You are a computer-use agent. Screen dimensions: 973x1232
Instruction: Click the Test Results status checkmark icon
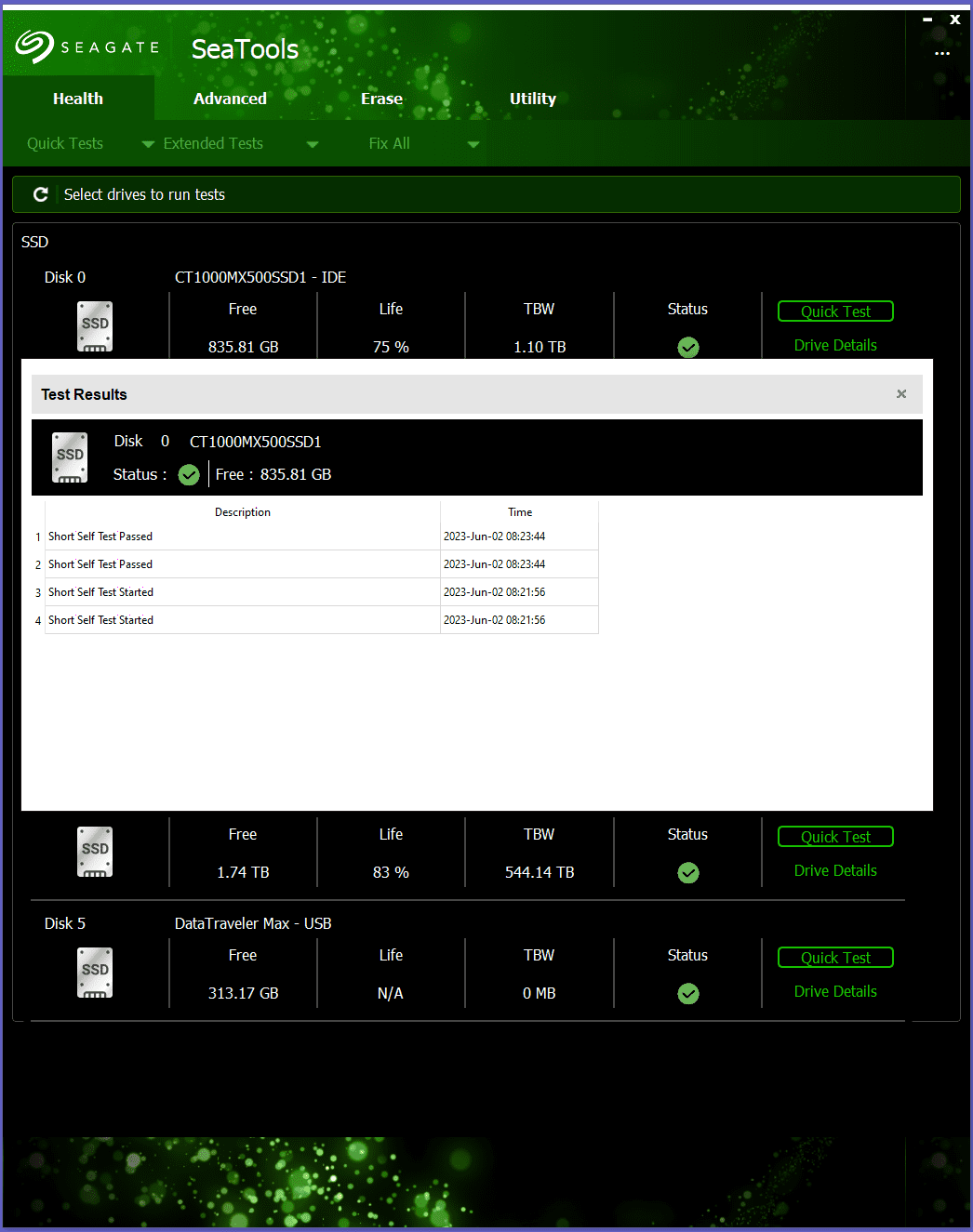189,475
